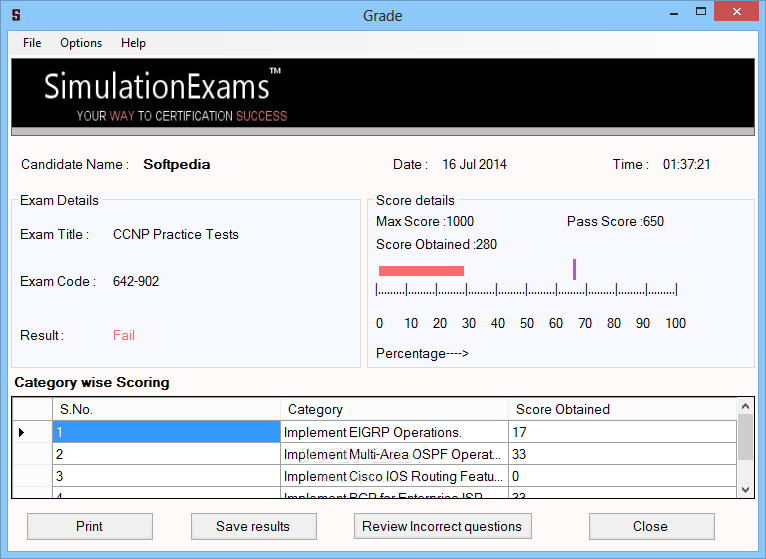Click the S.No. column header

click(x=166, y=409)
